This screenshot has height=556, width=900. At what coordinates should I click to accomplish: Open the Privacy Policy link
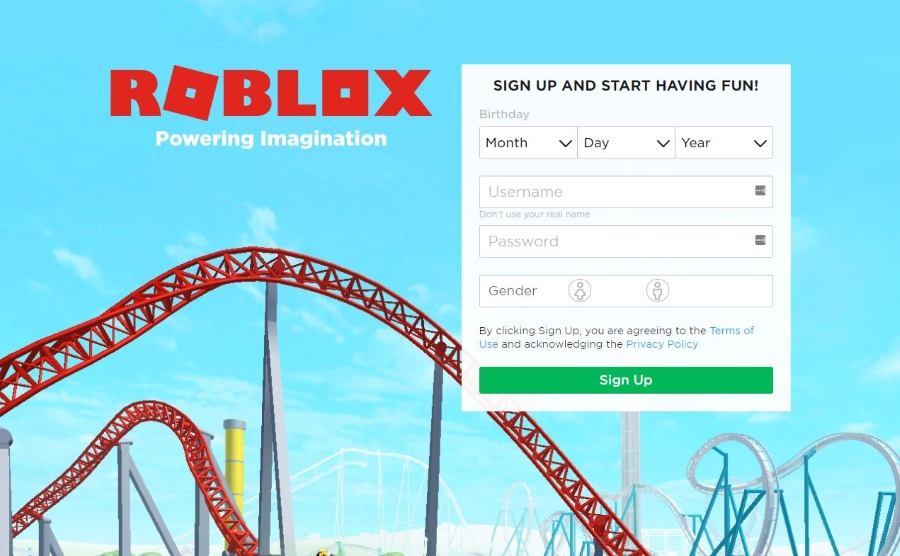[x=662, y=344]
